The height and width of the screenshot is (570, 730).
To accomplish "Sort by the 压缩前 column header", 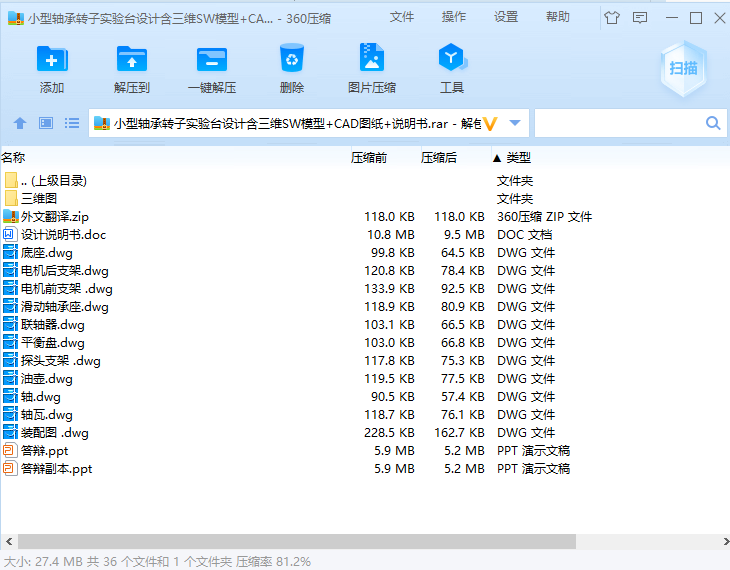I will pyautogui.click(x=368, y=158).
